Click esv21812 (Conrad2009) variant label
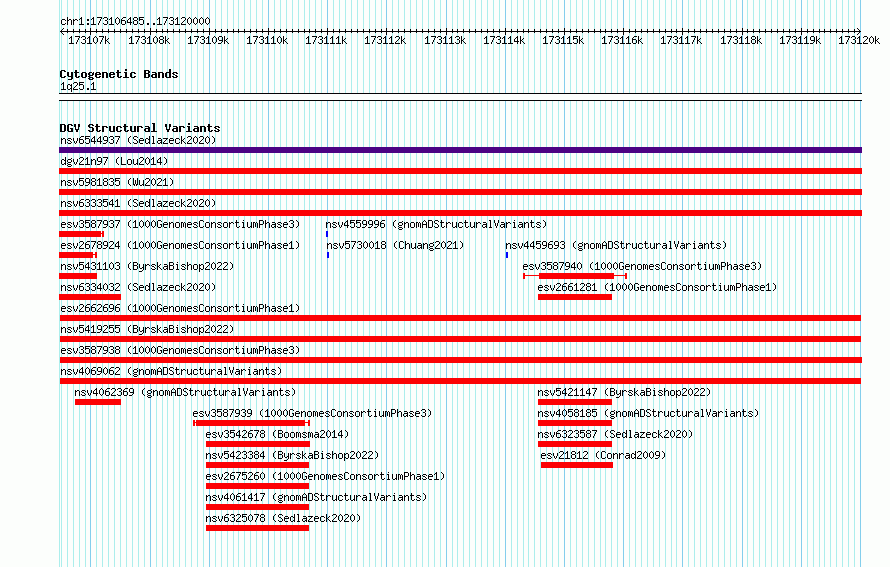 [x=603, y=455]
